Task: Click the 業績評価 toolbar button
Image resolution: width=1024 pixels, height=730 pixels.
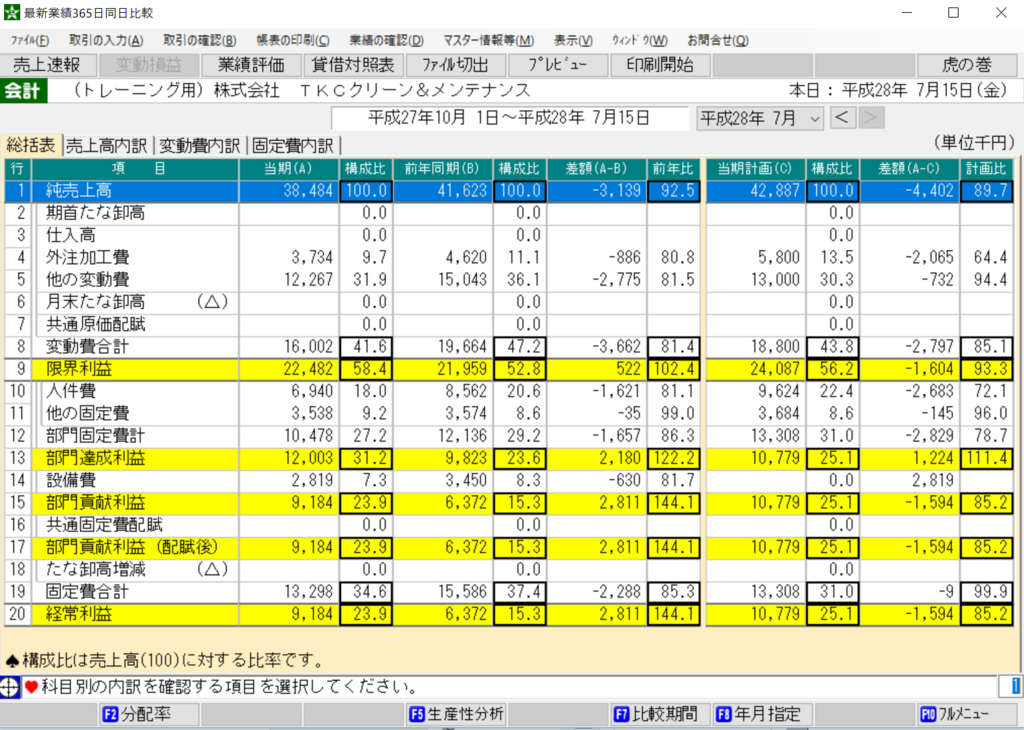Action: pyautogui.click(x=251, y=65)
